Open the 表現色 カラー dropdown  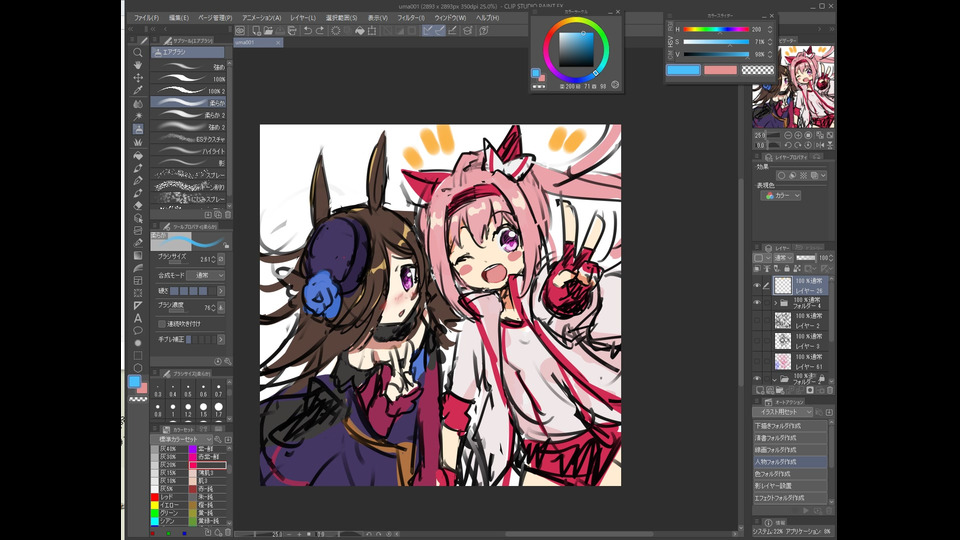781,195
